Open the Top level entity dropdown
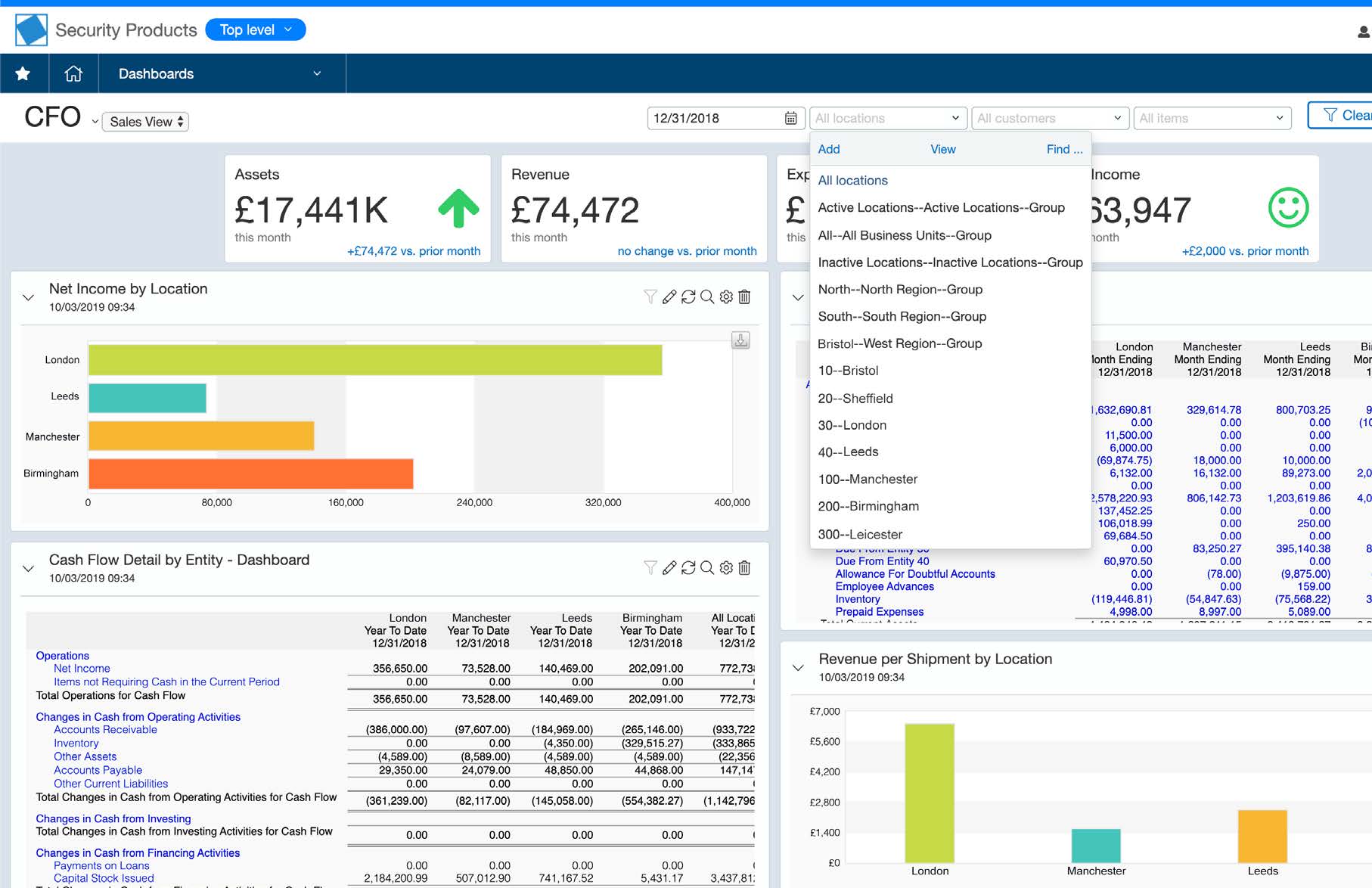This screenshot has height=888, width=1372. coord(255,29)
